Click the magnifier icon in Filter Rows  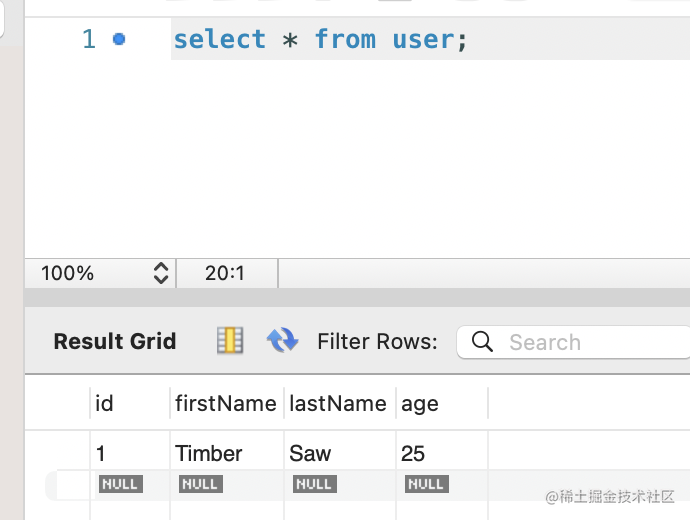[x=482, y=342]
